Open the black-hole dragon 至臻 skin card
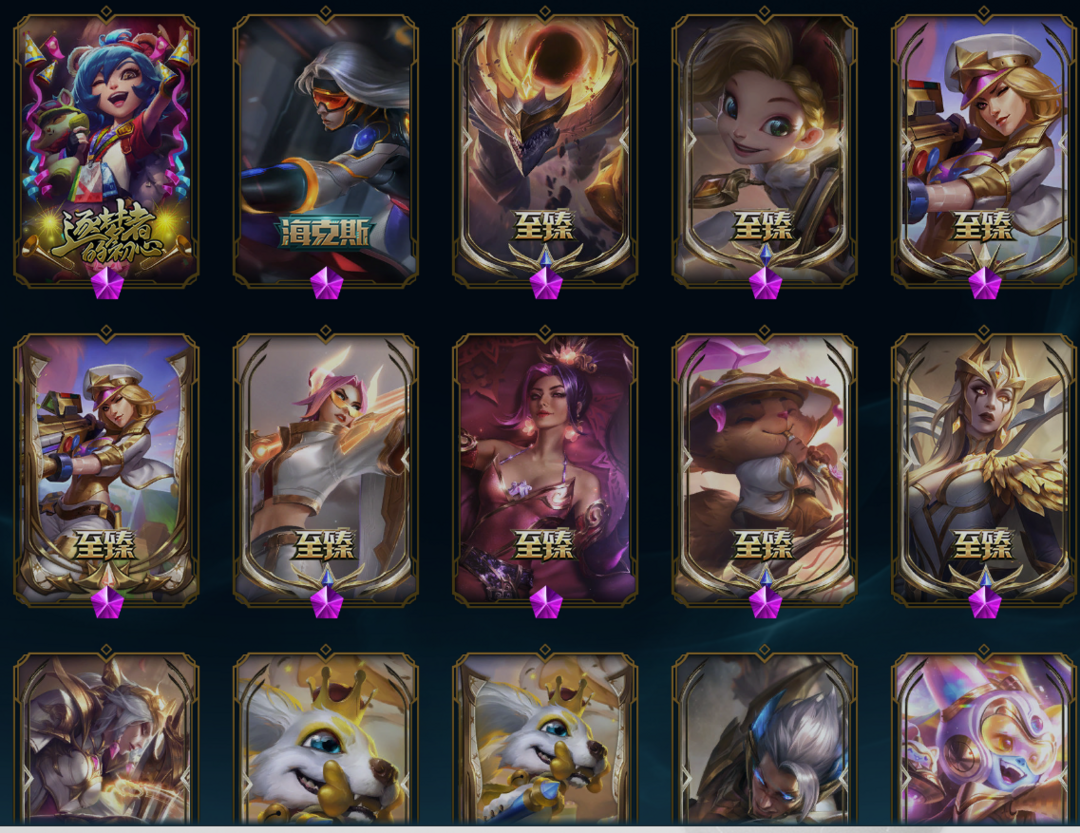 tap(545, 150)
